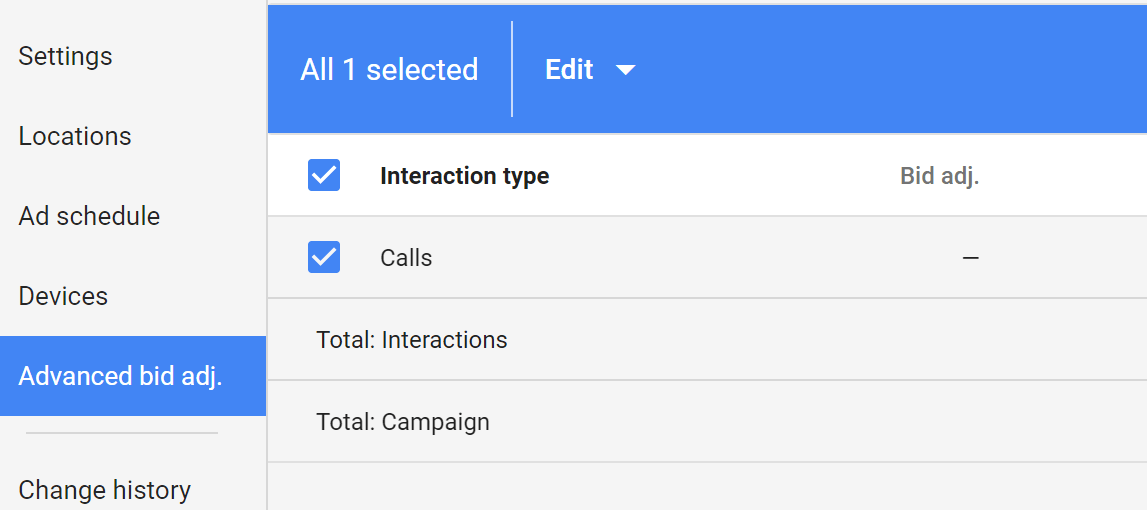Screen dimensions: 1147x510
Task: Go to Locations in sidebar
Action: 75,136
